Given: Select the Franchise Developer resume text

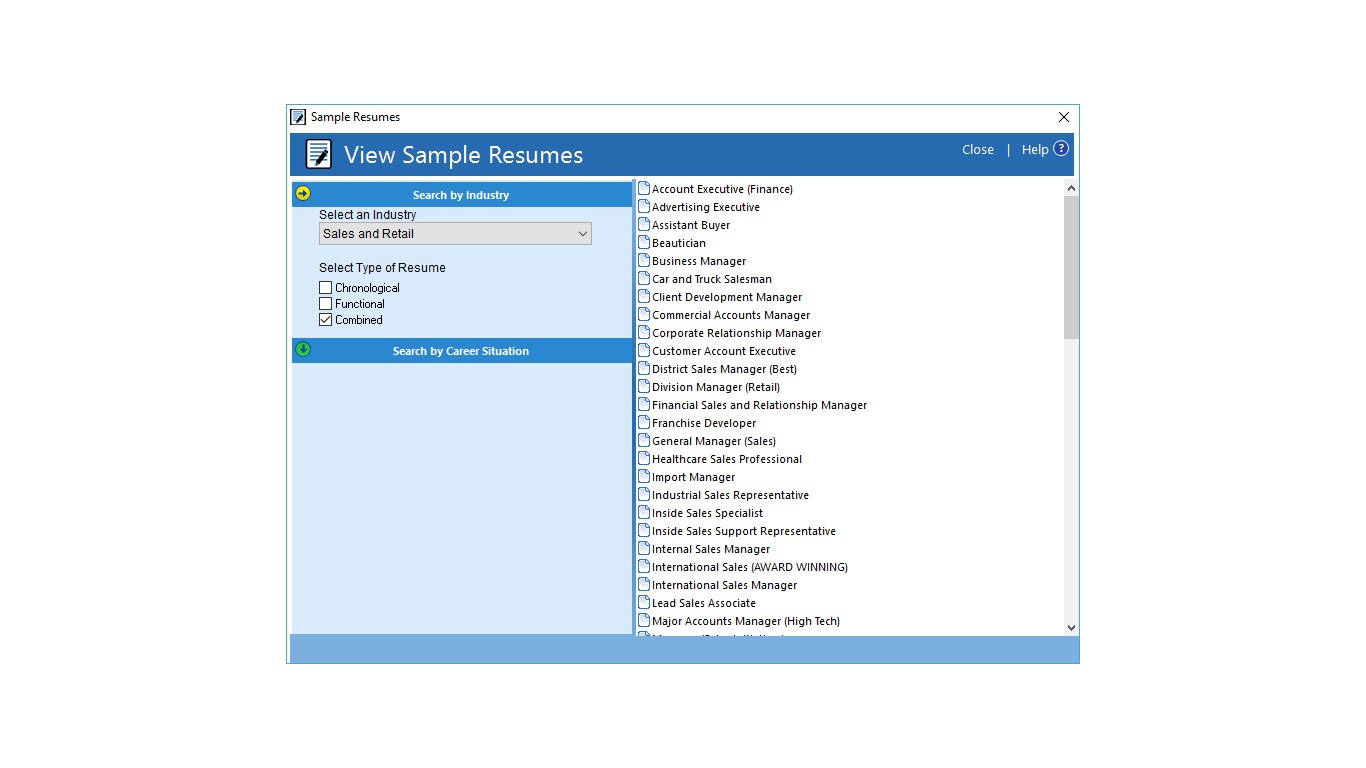Looking at the screenshot, I should tap(704, 423).
